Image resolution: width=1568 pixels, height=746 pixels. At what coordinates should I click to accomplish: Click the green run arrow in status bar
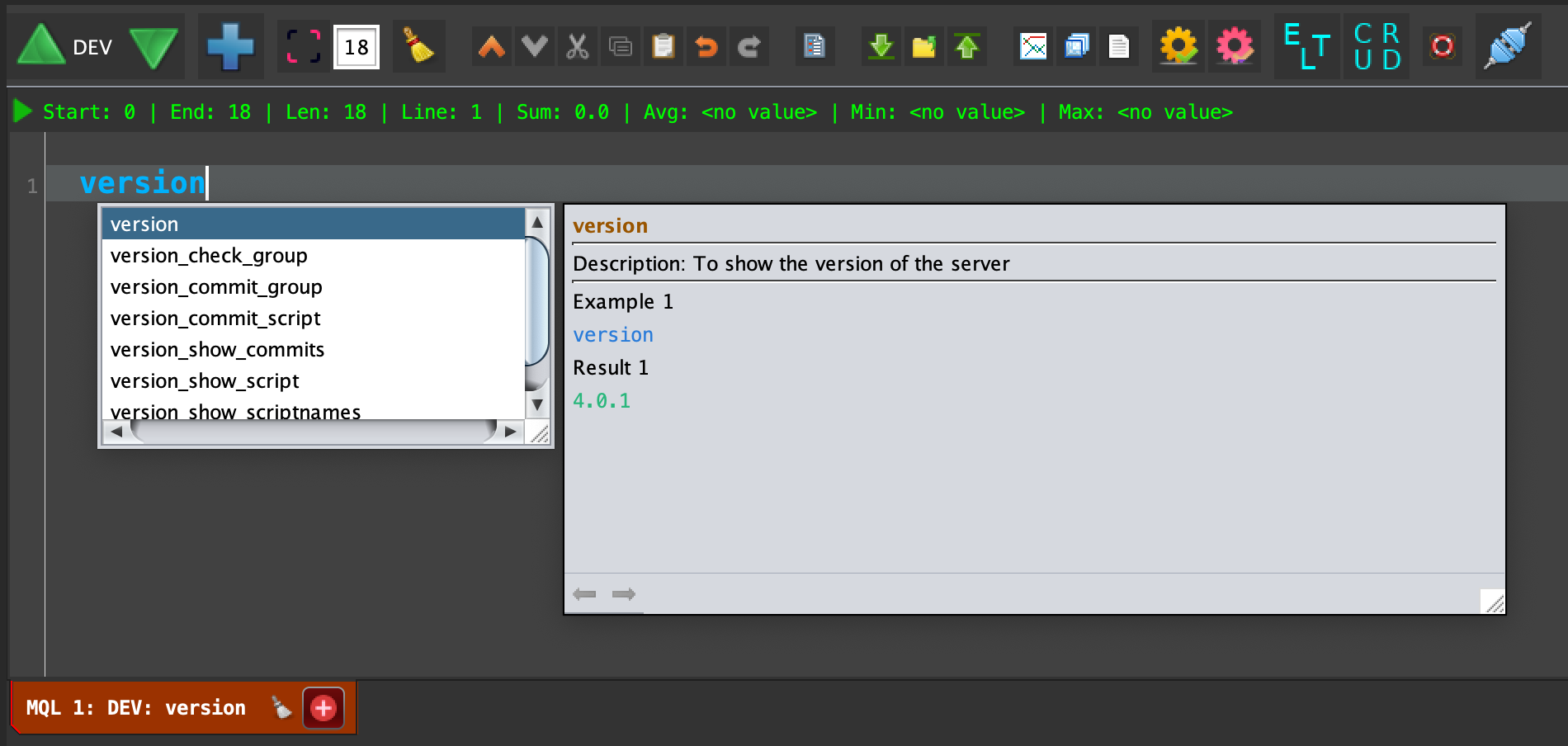(x=22, y=111)
